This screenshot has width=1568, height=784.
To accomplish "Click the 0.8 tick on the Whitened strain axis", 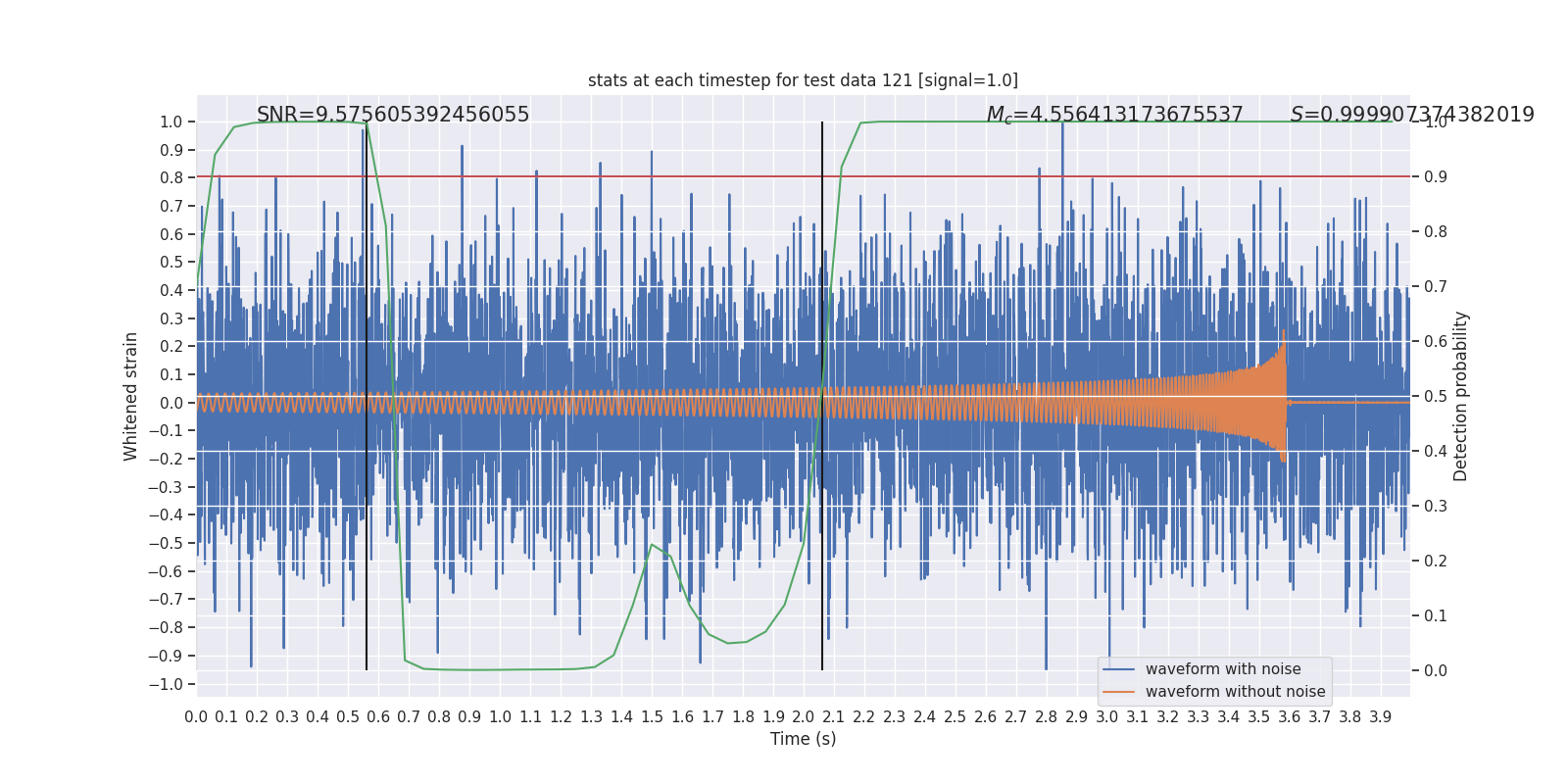I will 171,178.
